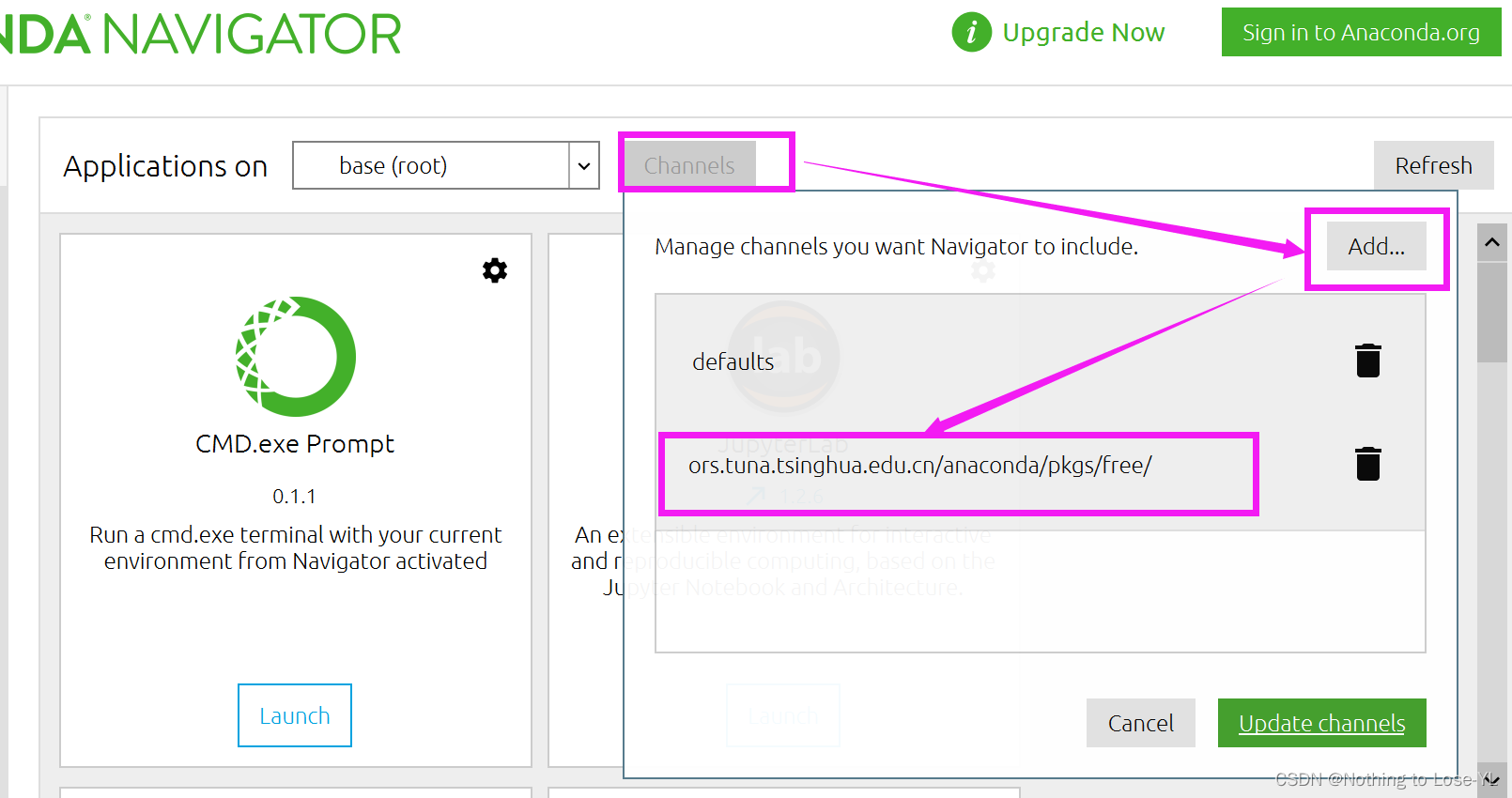Open the base (root) environment dropdown
The width and height of the screenshot is (1512, 798).
446,165
